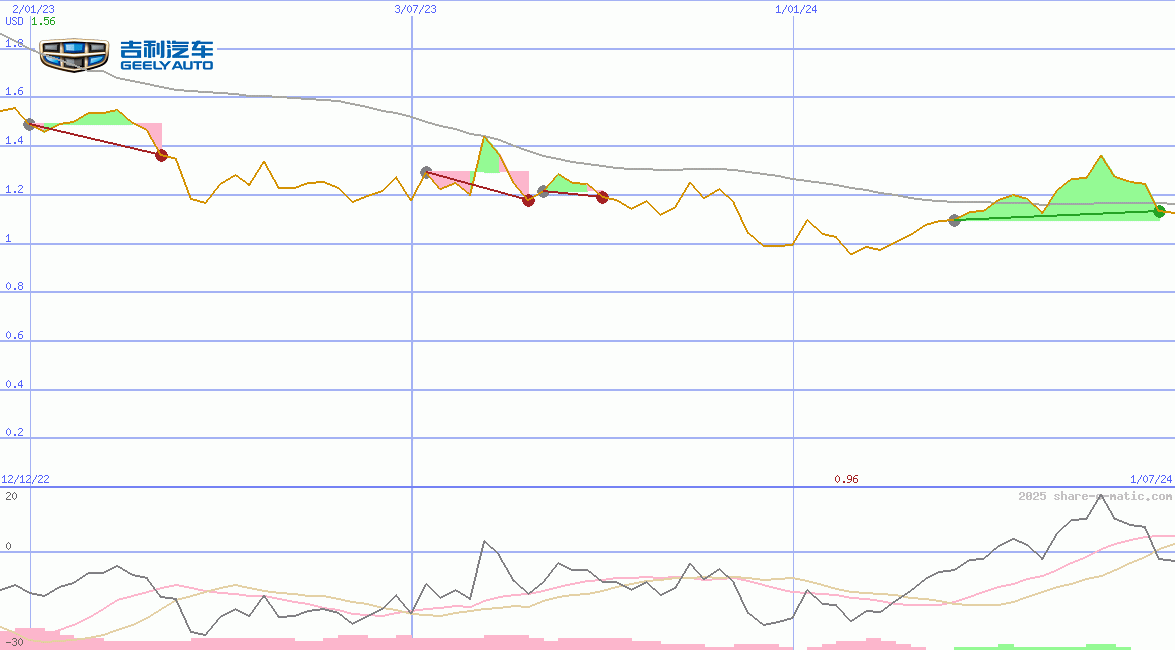Click the gray marker starting the middle trade
The image size is (1175, 650).
[425, 170]
